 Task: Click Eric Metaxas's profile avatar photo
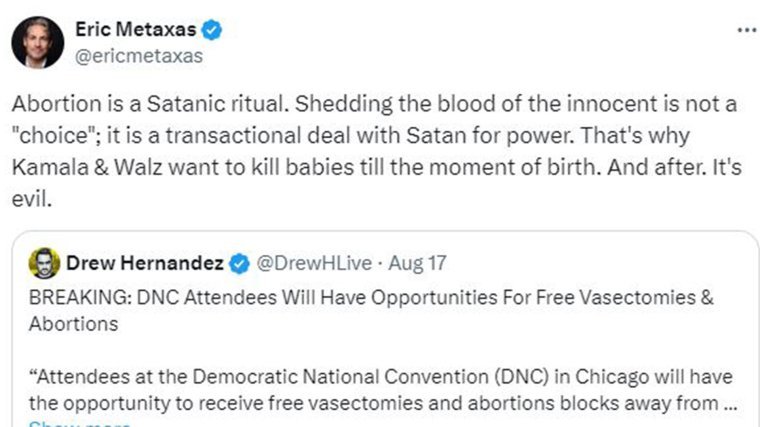click(38, 42)
